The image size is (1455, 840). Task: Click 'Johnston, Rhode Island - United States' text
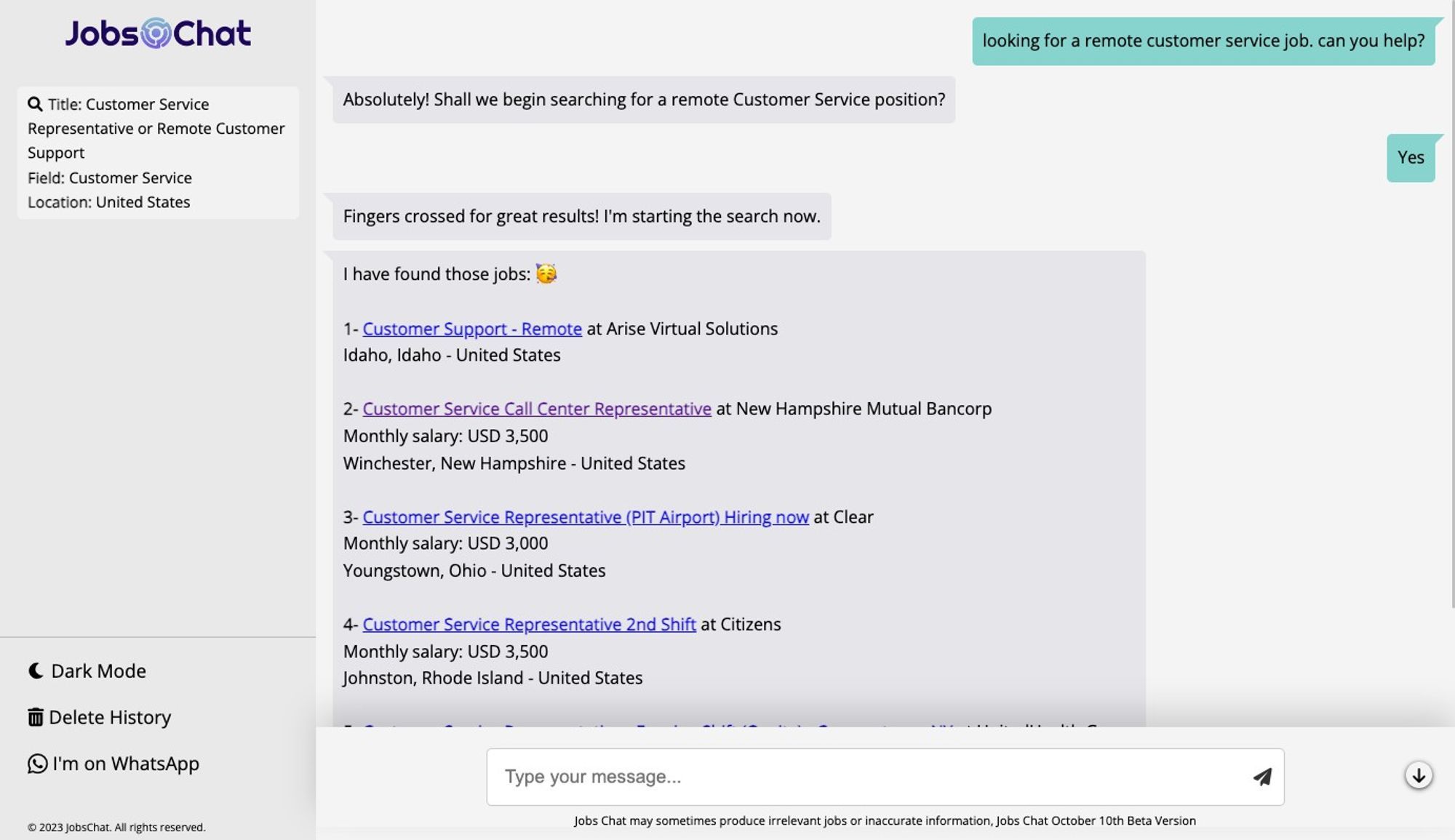(x=493, y=678)
